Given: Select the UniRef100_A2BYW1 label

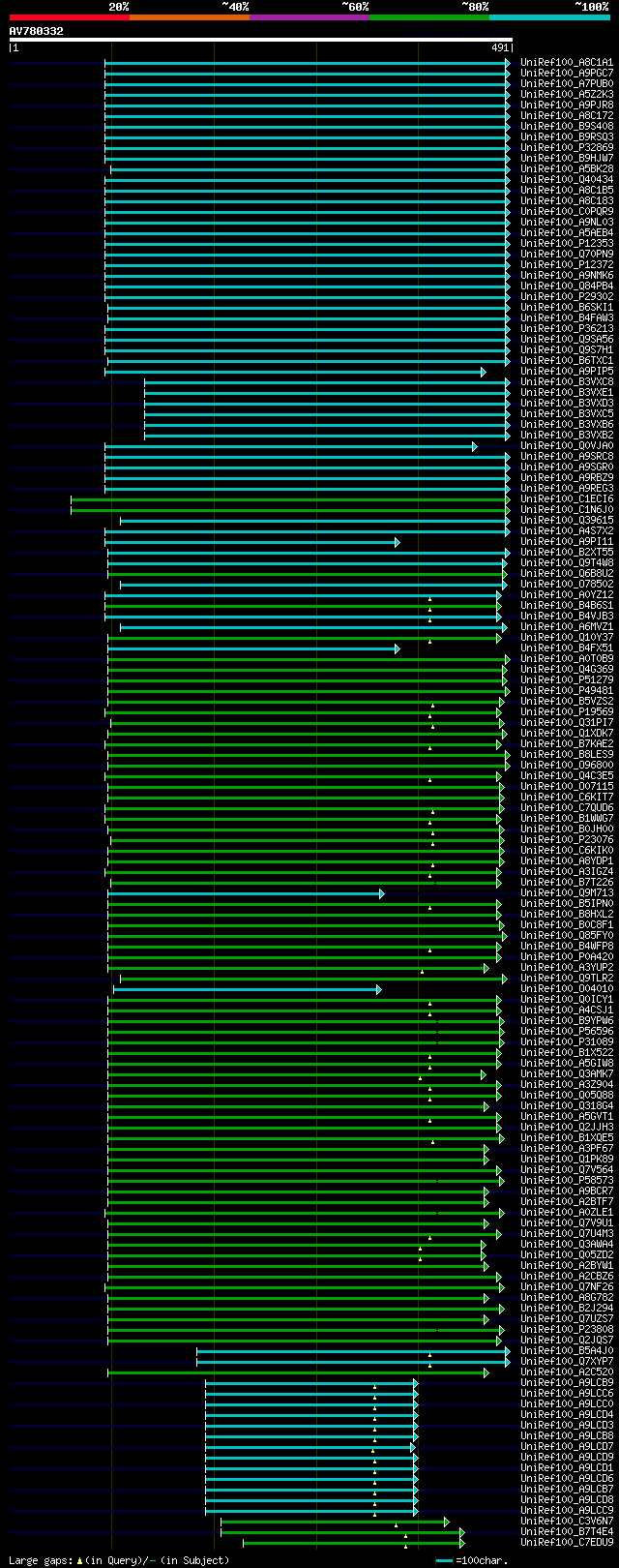Looking at the screenshot, I should tap(567, 1266).
